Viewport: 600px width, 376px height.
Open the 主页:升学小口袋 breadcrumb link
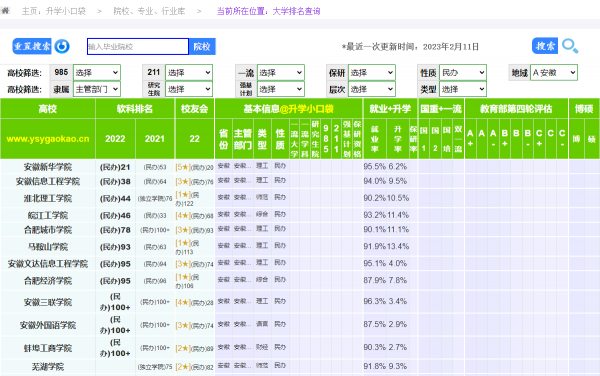pos(54,11)
